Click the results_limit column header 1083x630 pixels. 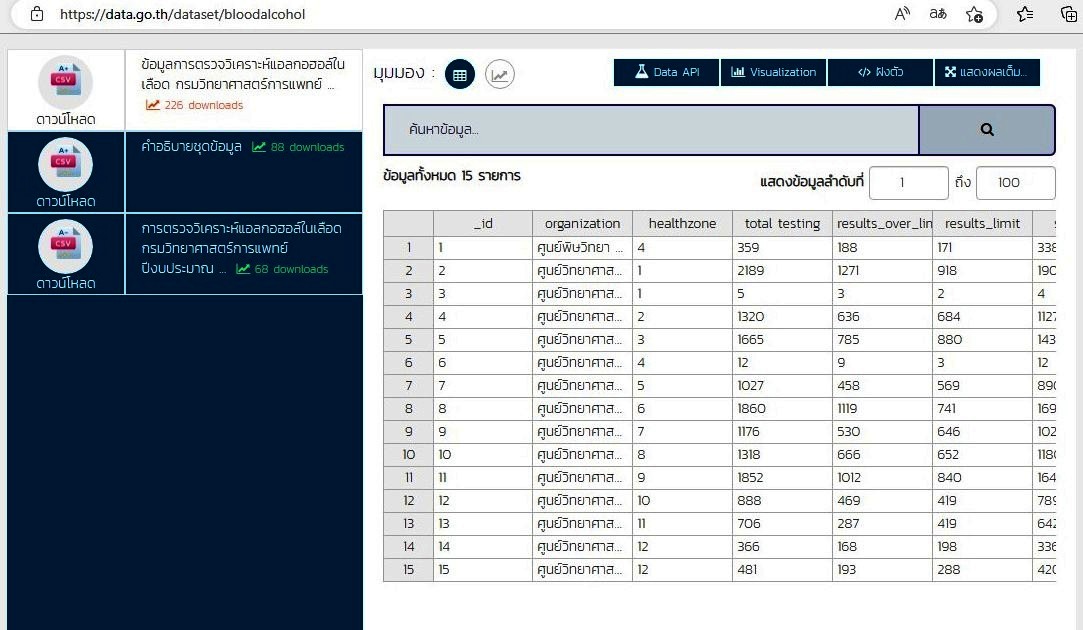tap(982, 223)
